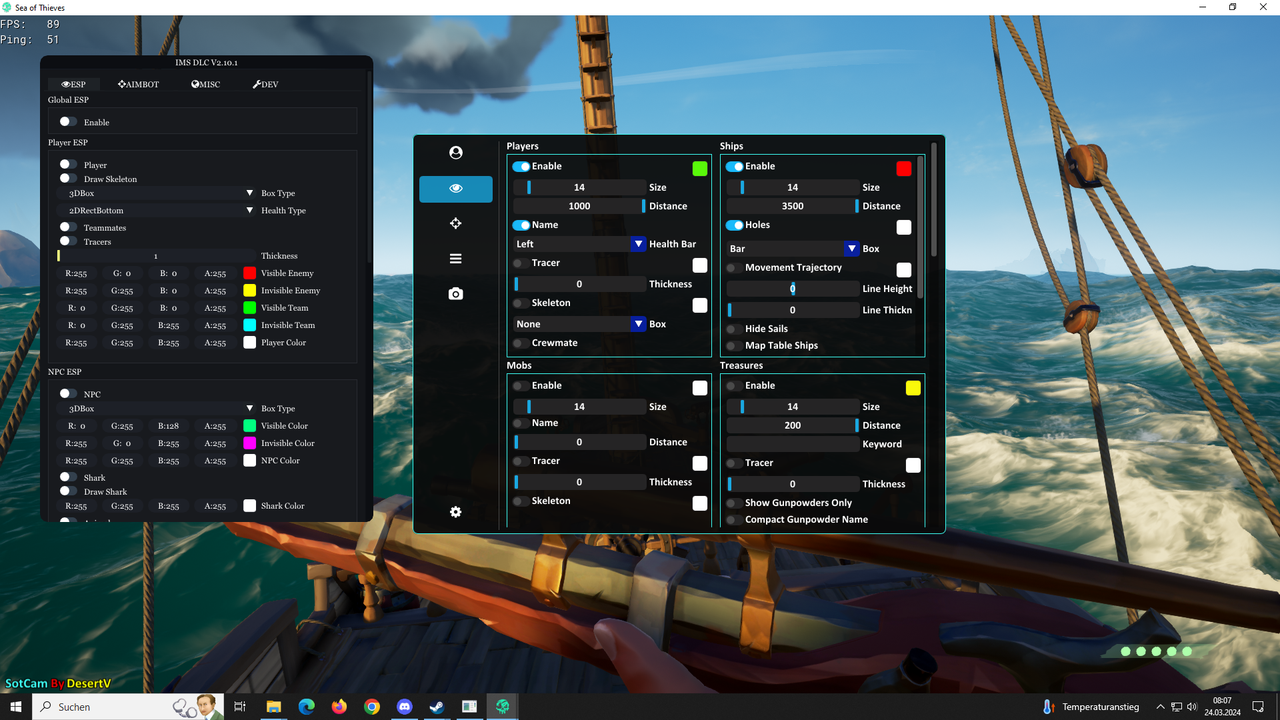
Task: Open Task View on the taskbar
Action: (240, 707)
